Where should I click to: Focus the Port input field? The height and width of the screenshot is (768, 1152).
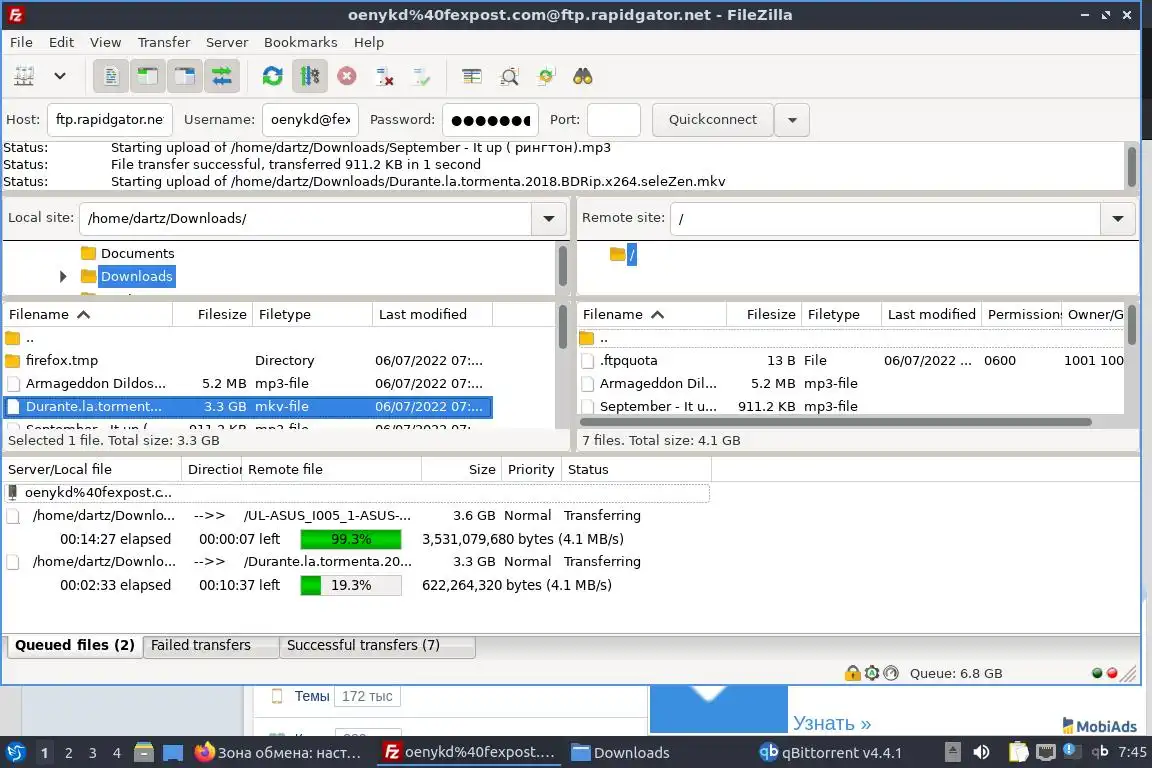(x=613, y=120)
